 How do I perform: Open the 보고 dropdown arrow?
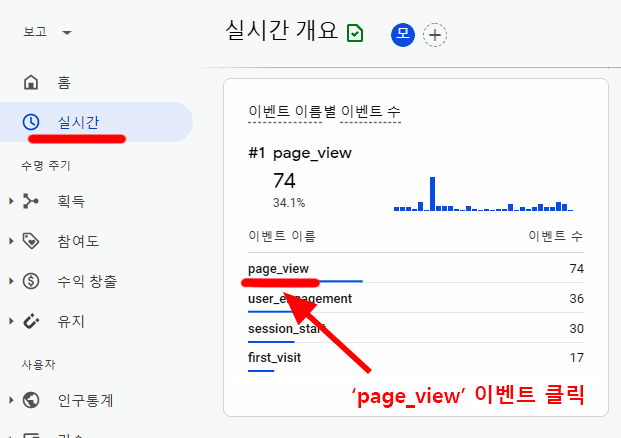click(67, 32)
